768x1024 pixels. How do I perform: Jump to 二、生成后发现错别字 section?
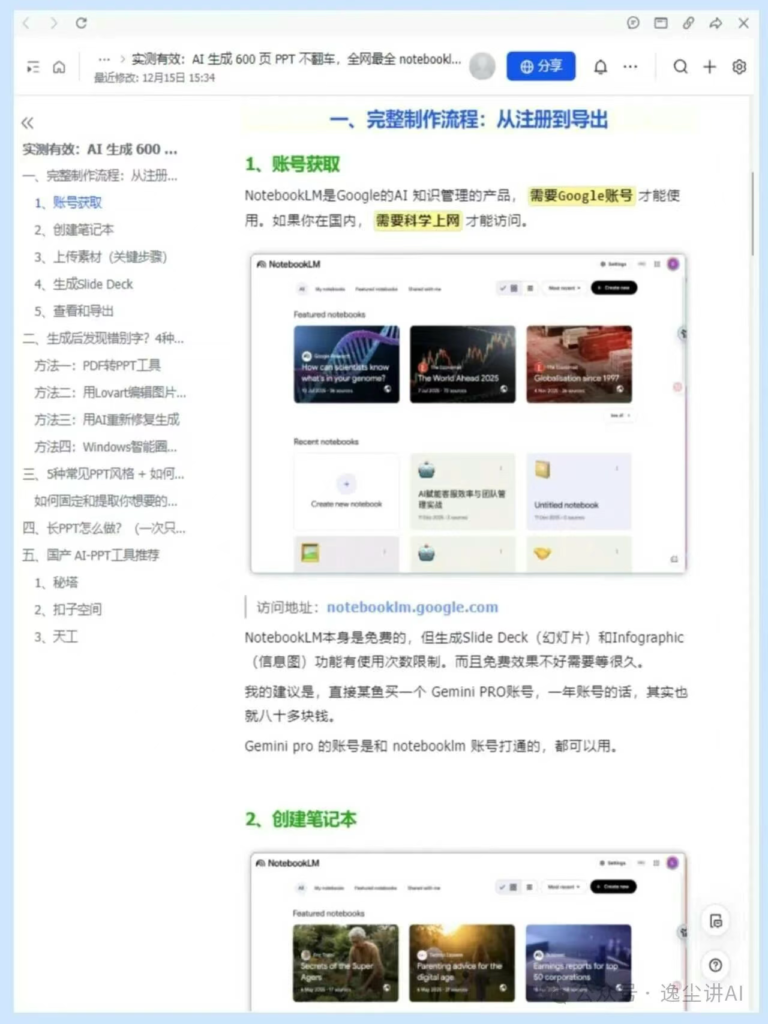click(103, 338)
